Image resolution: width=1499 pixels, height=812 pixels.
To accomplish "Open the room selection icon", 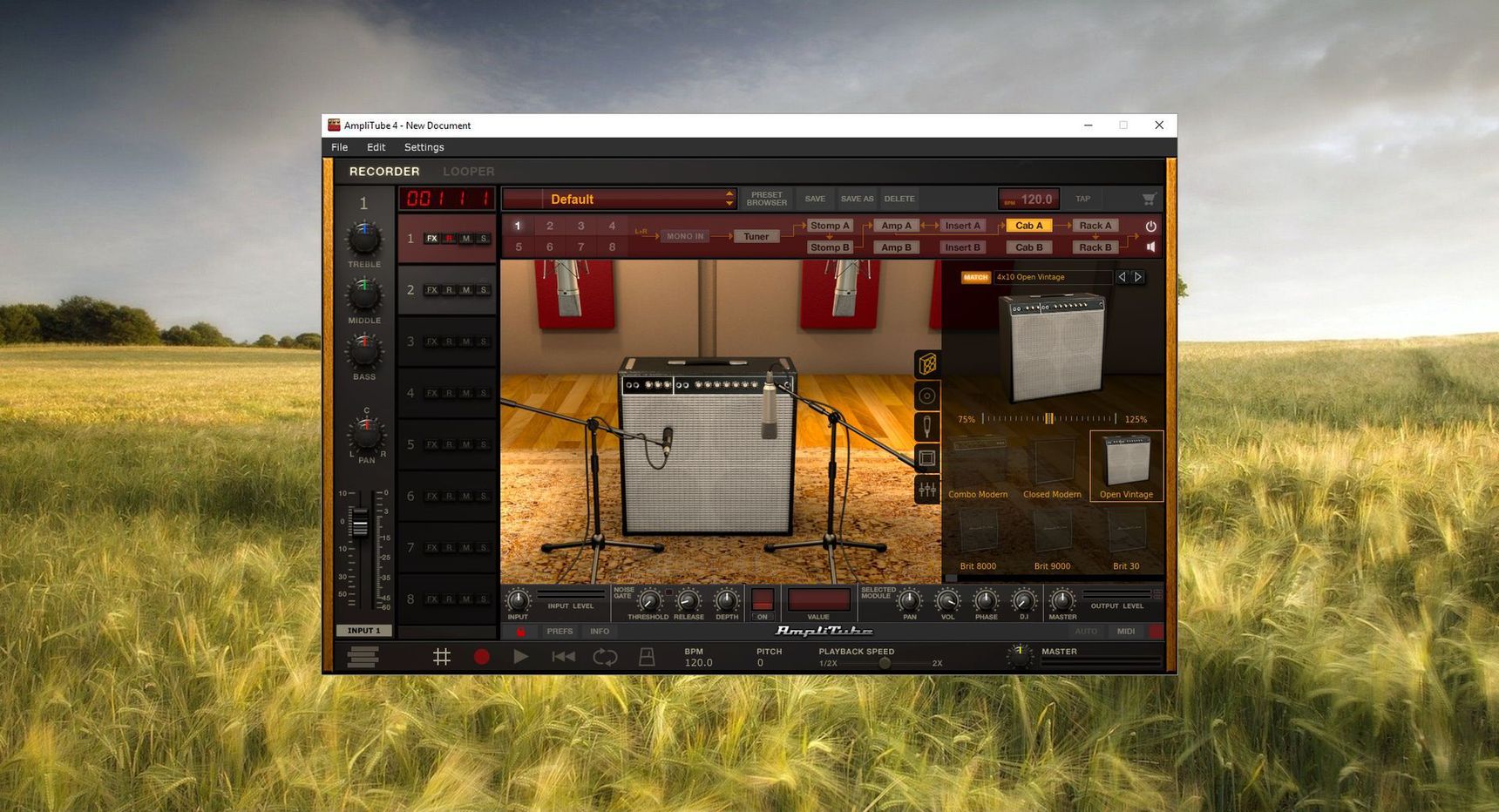I will coord(926,457).
